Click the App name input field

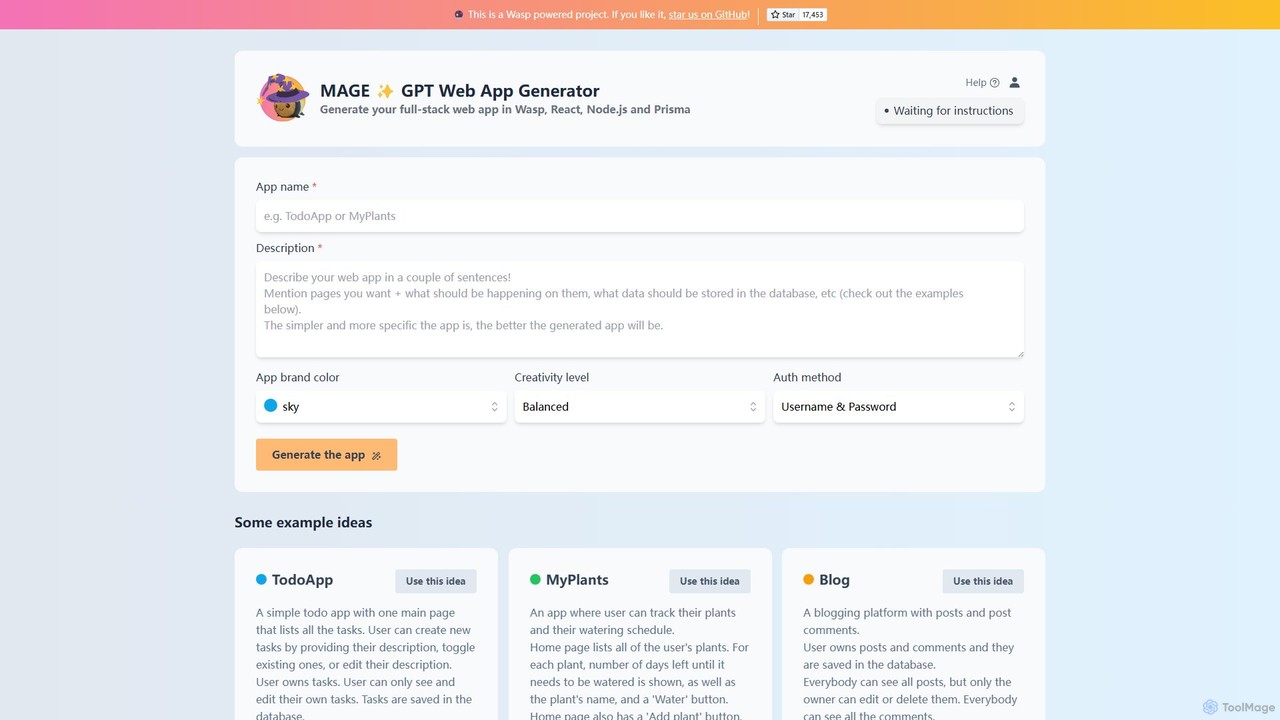click(640, 216)
